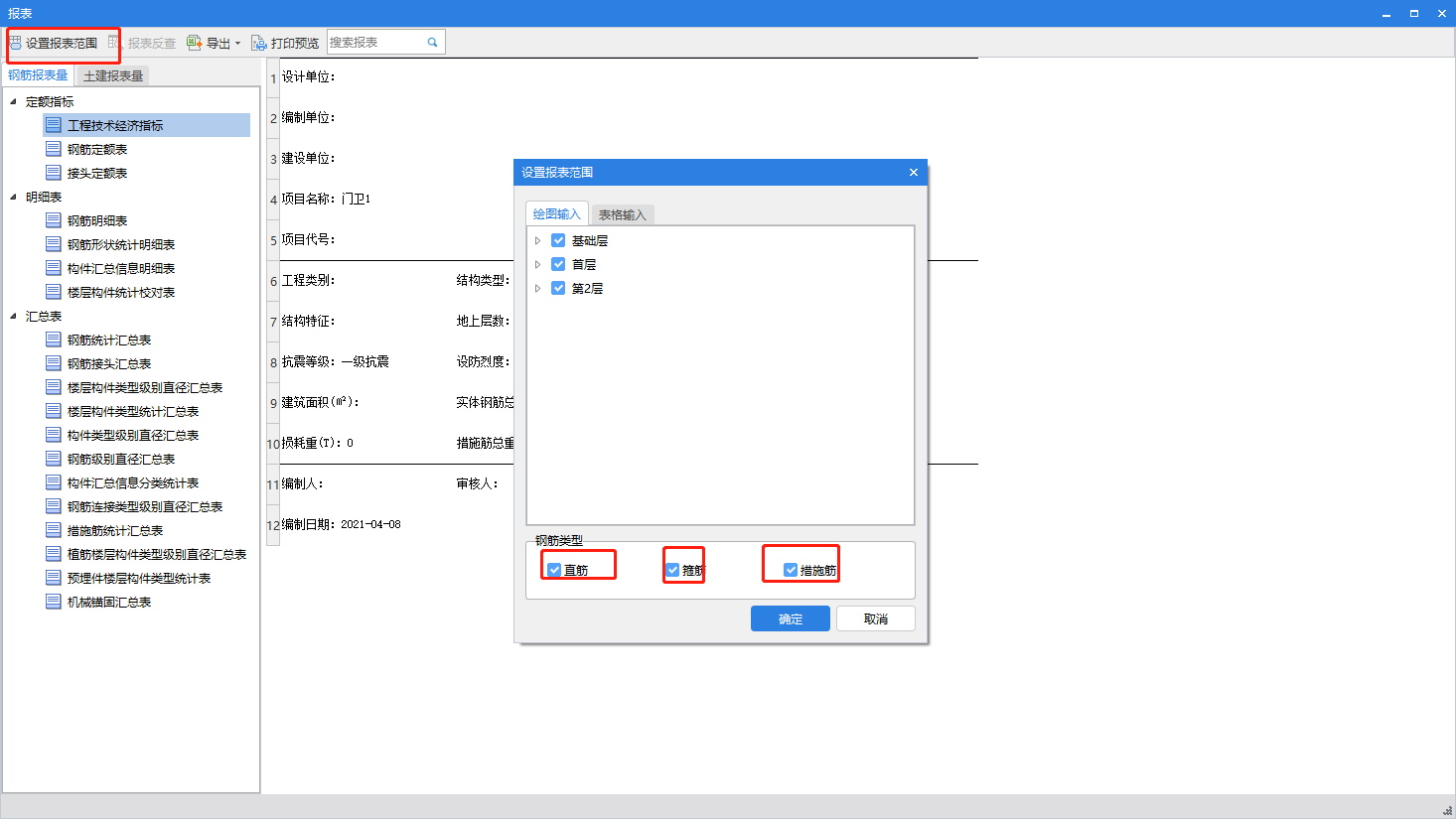
Task: Confirm with the 确定 button
Action: tap(791, 618)
